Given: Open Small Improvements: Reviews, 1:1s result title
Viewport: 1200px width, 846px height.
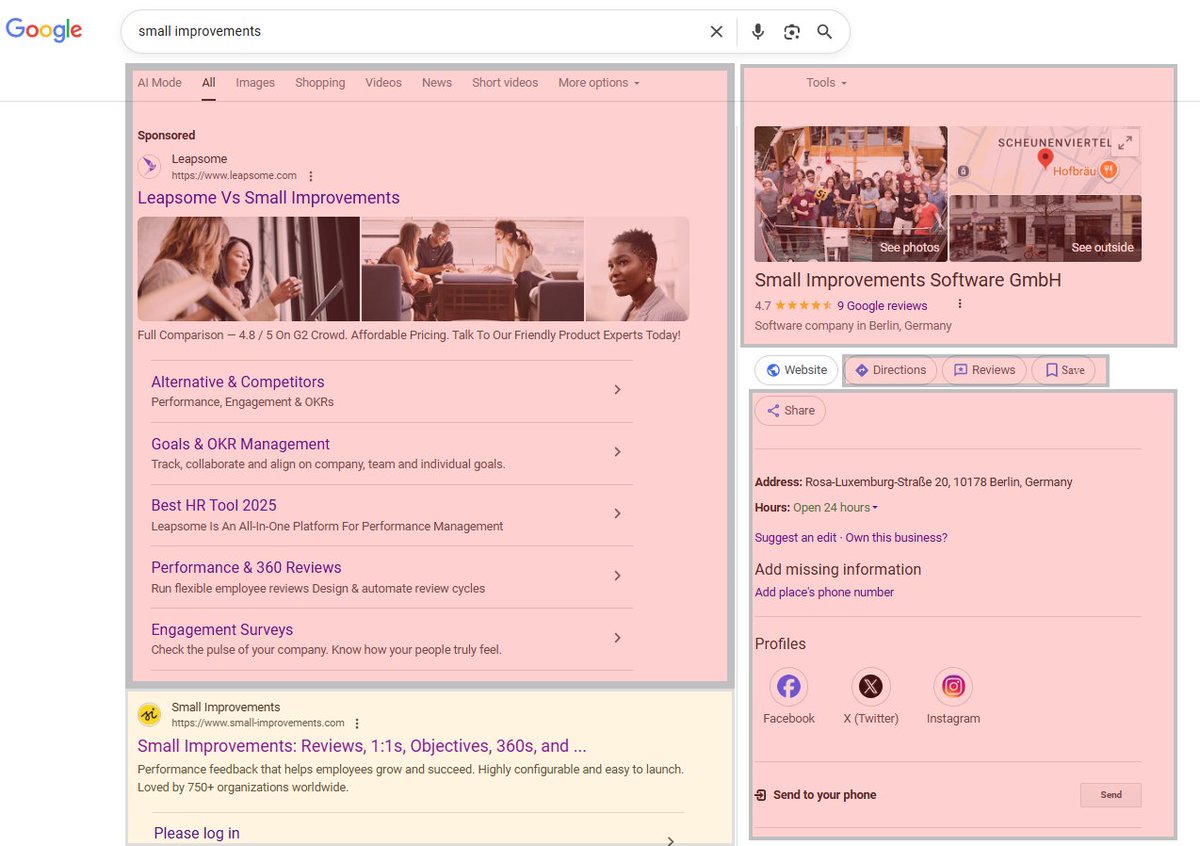Looking at the screenshot, I should click(362, 746).
